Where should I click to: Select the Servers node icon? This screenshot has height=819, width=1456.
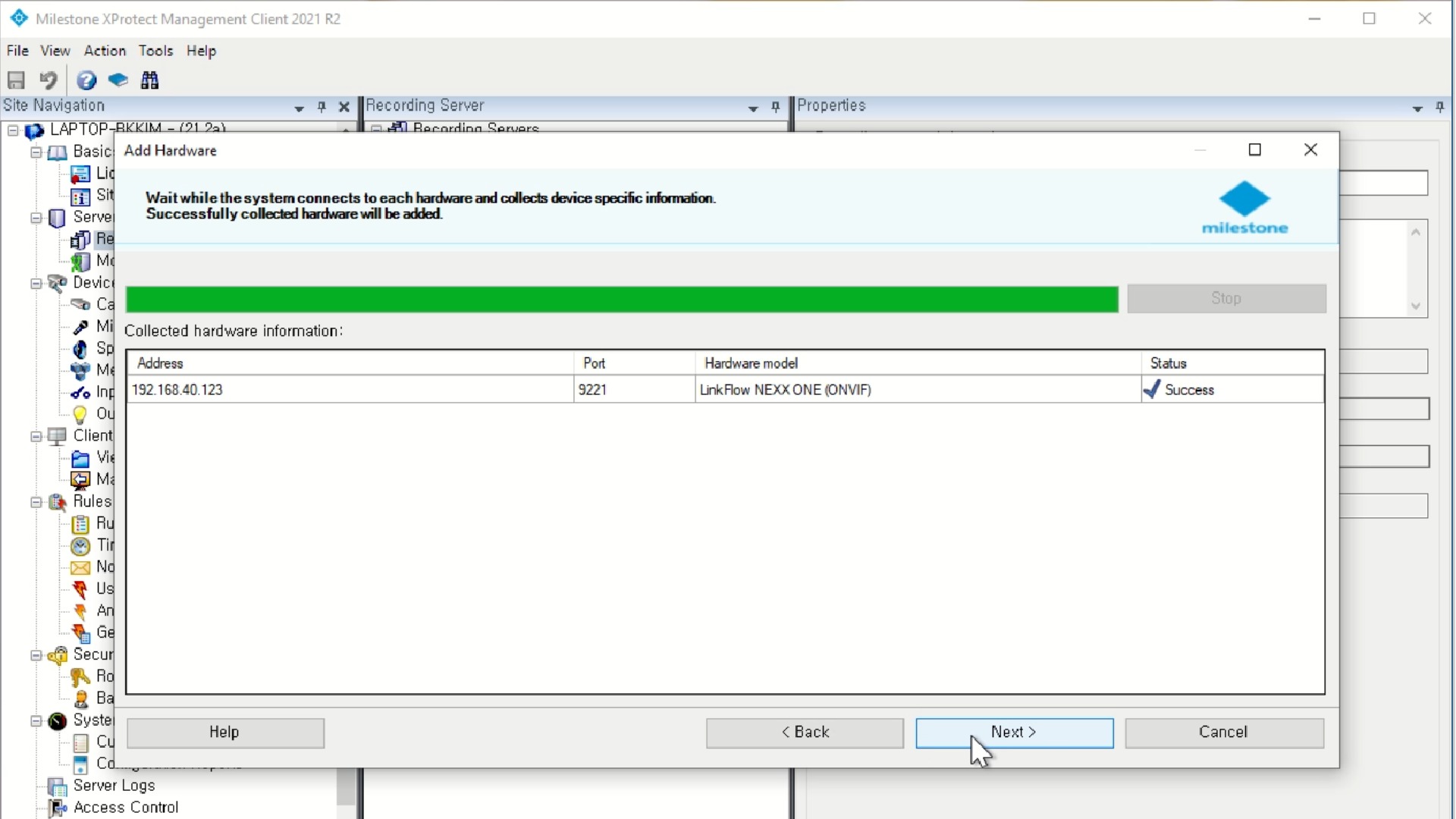pyautogui.click(x=58, y=218)
